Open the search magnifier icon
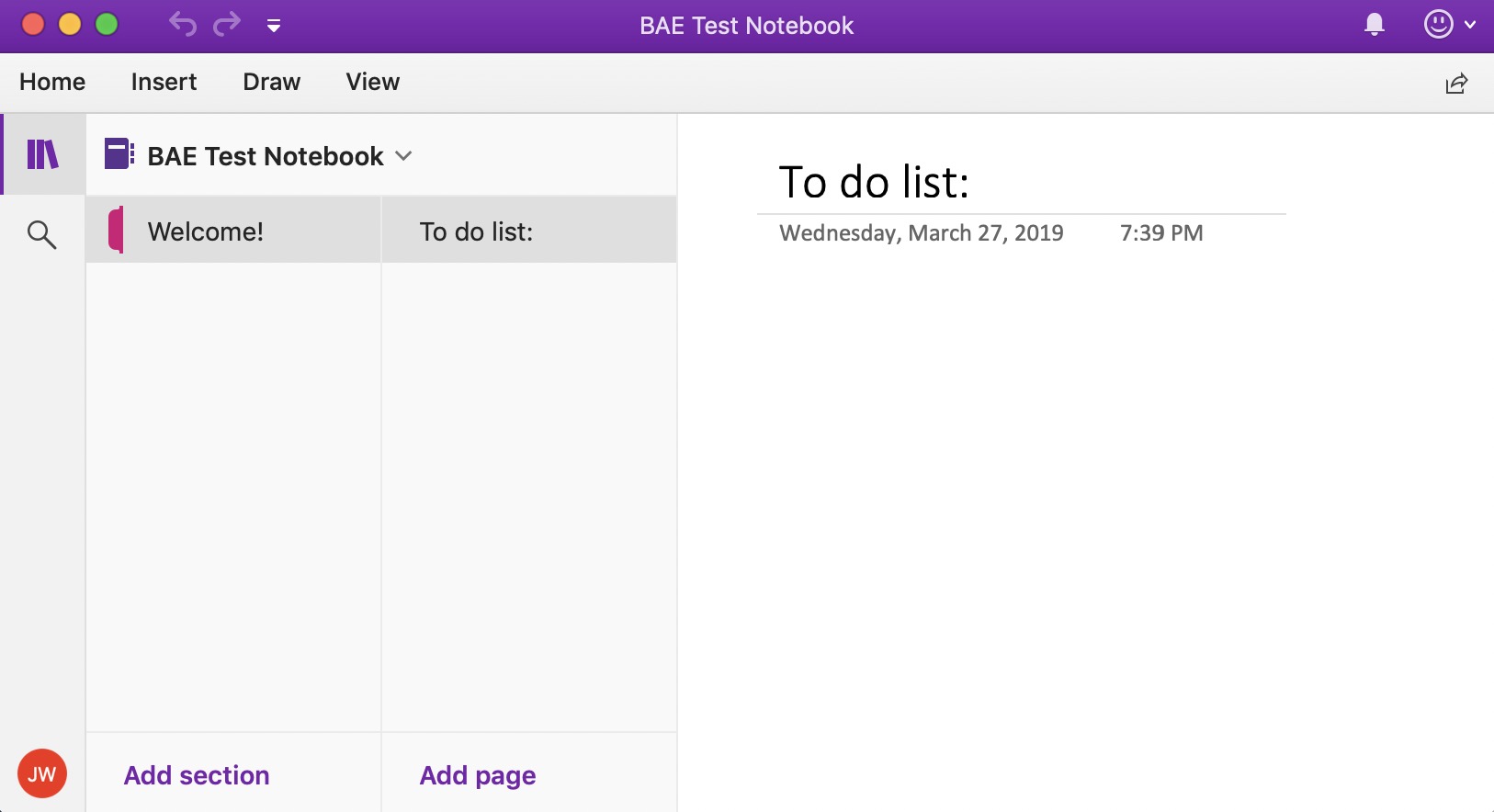1494x812 pixels. pos(41,234)
